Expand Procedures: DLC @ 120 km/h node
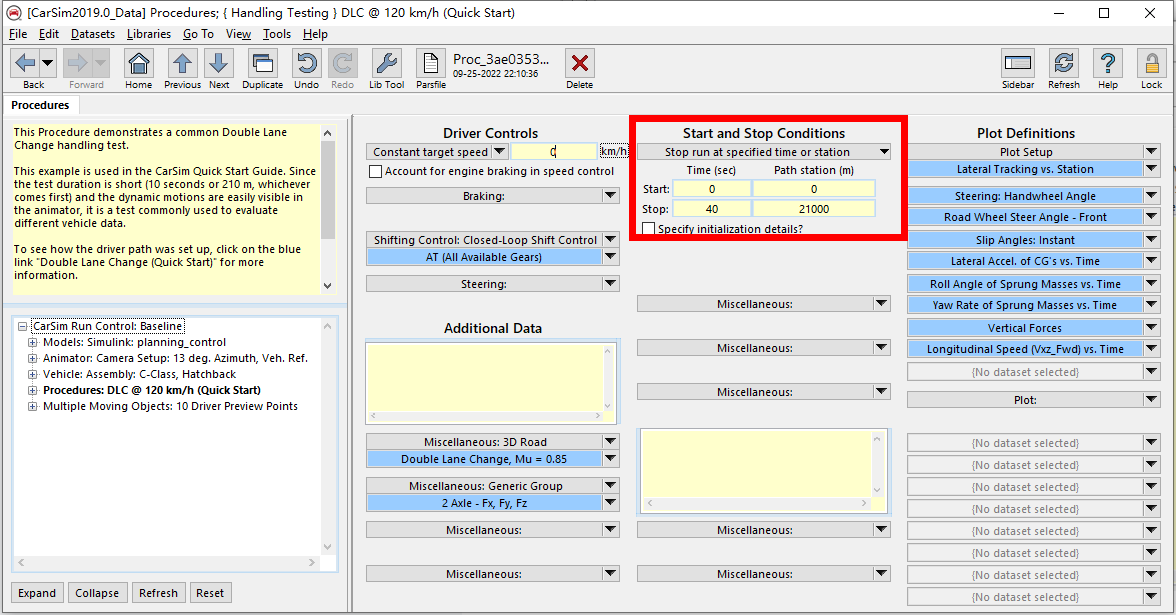The image size is (1176, 615). [32, 390]
